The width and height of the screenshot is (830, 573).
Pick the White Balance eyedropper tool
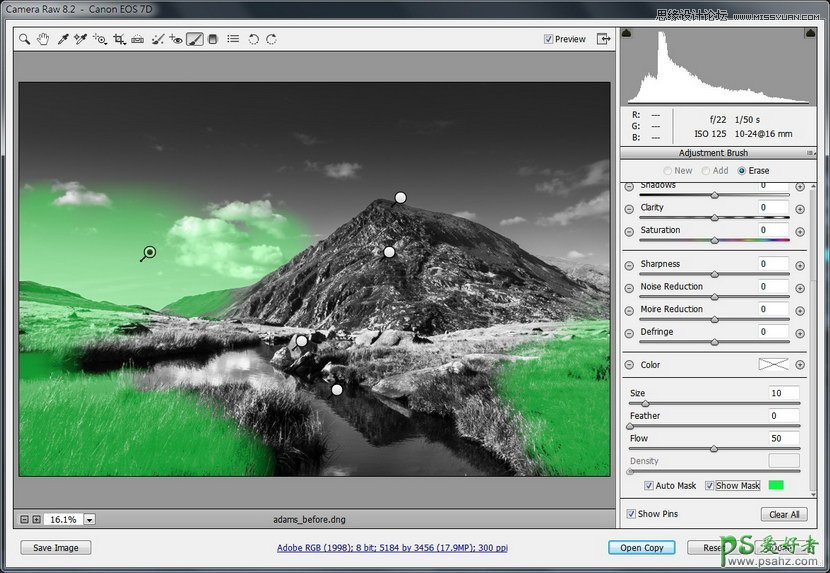click(x=62, y=40)
